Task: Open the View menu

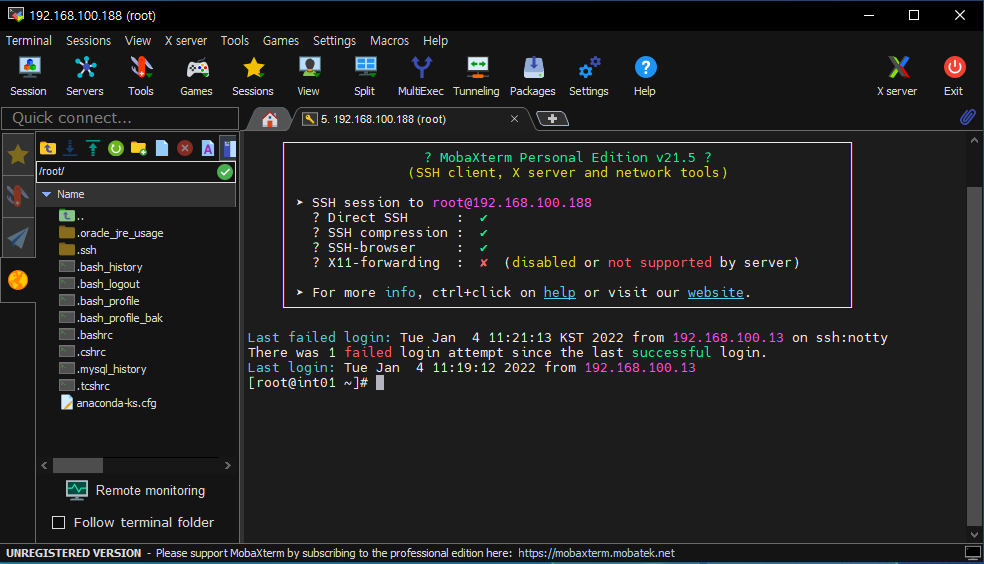Action: [x=138, y=41]
